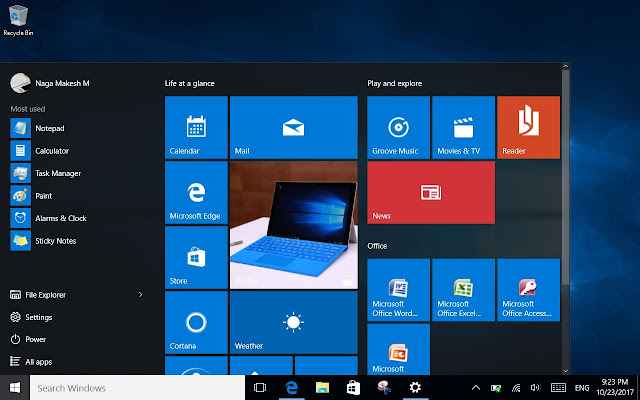
Task: Click the Windows Start button
Action: click(x=15, y=387)
